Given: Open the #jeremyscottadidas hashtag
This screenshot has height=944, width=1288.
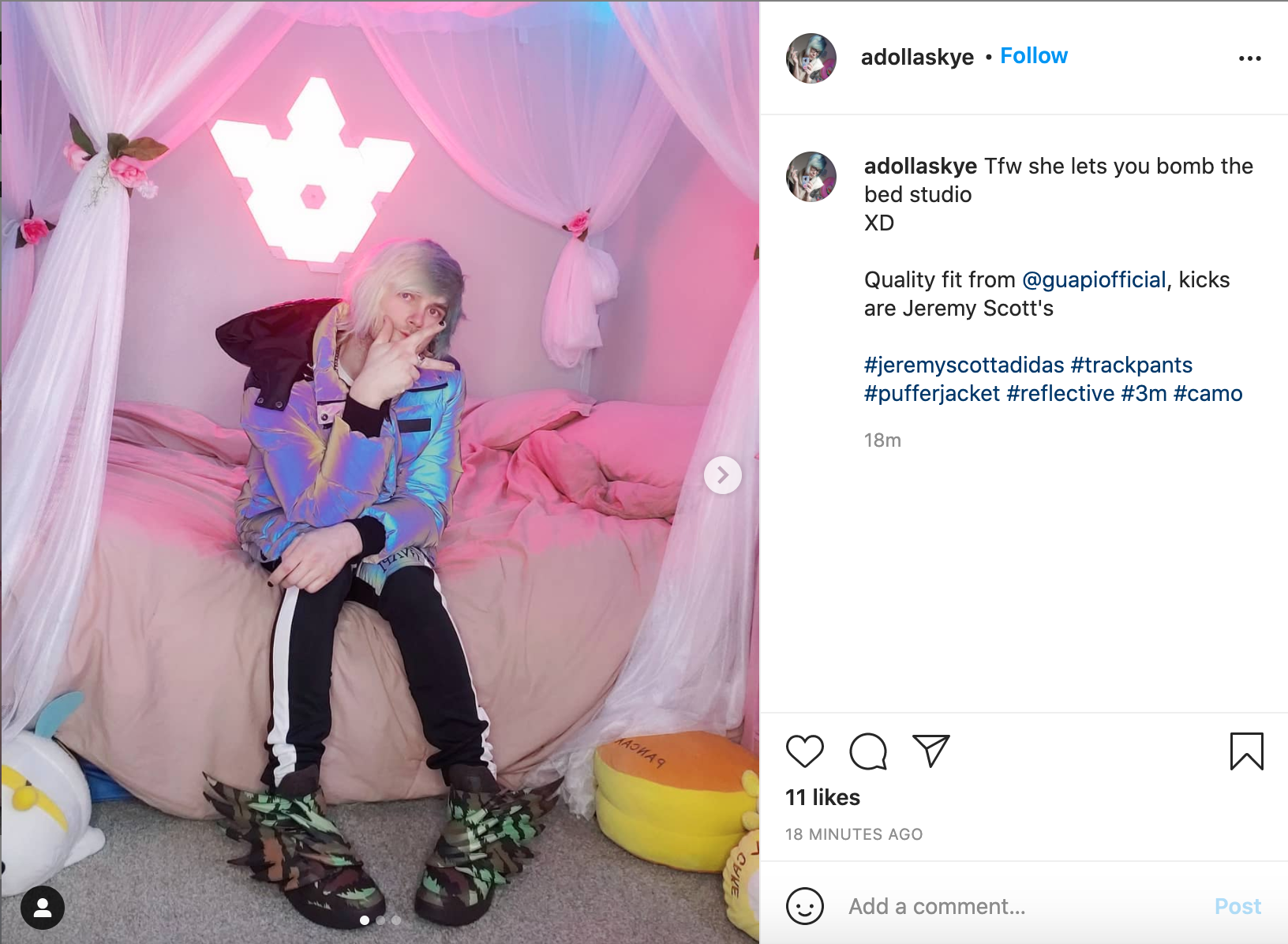Looking at the screenshot, I should click(x=964, y=365).
